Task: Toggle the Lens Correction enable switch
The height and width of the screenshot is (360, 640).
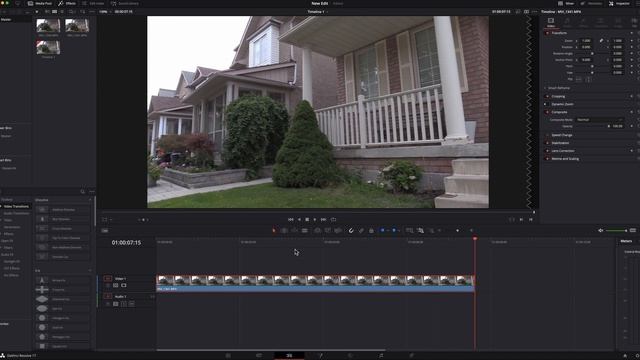Action: [x=547, y=151]
